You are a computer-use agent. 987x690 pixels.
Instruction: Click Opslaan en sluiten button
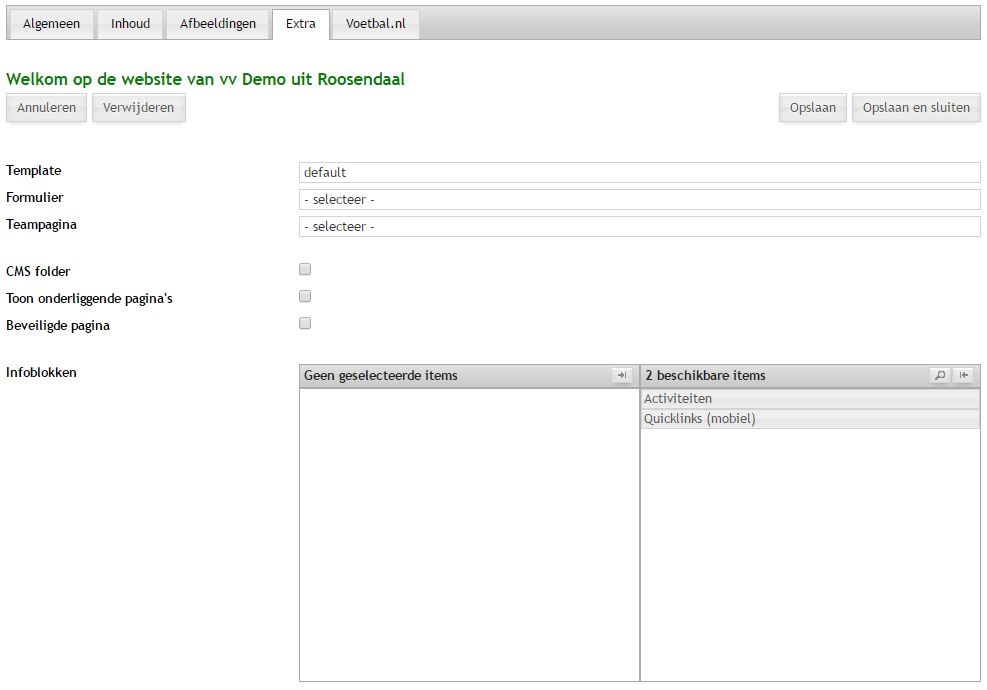[x=916, y=108]
